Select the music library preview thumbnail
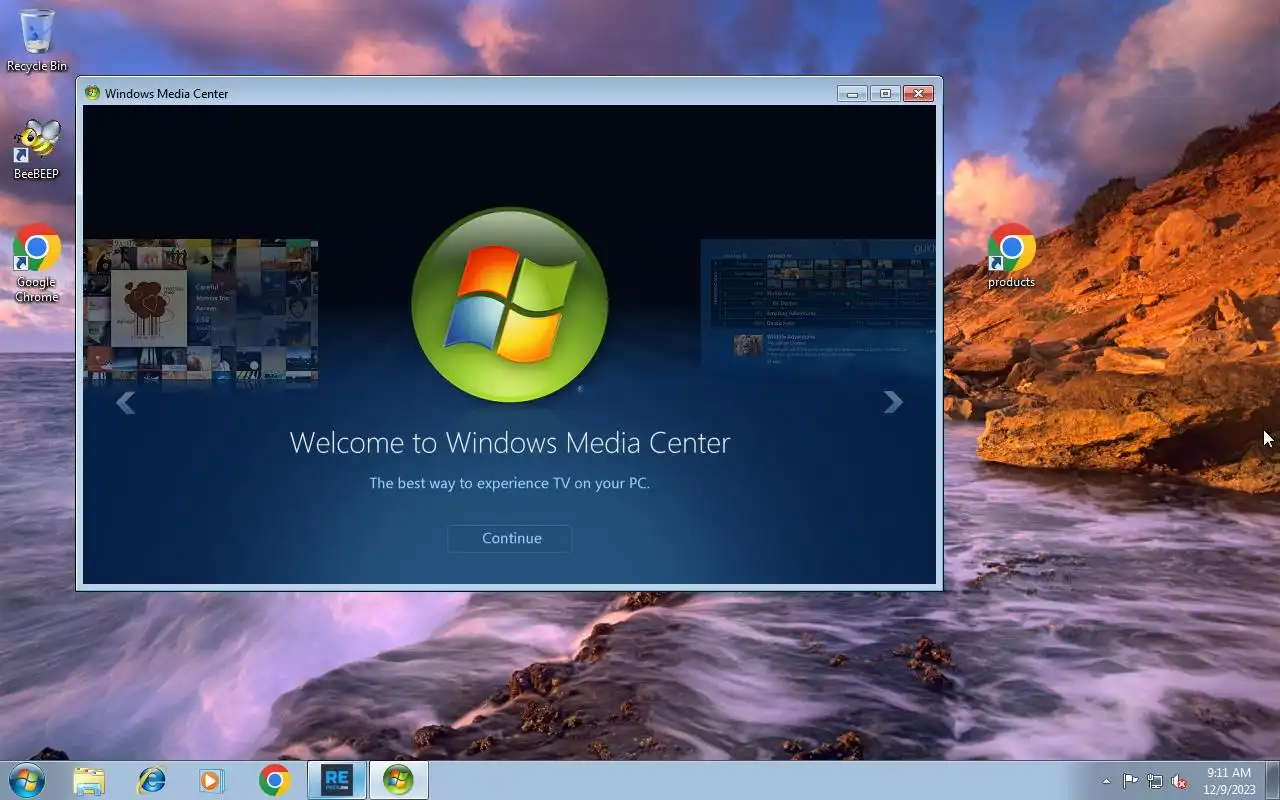This screenshot has height=800, width=1280. pyautogui.click(x=201, y=311)
